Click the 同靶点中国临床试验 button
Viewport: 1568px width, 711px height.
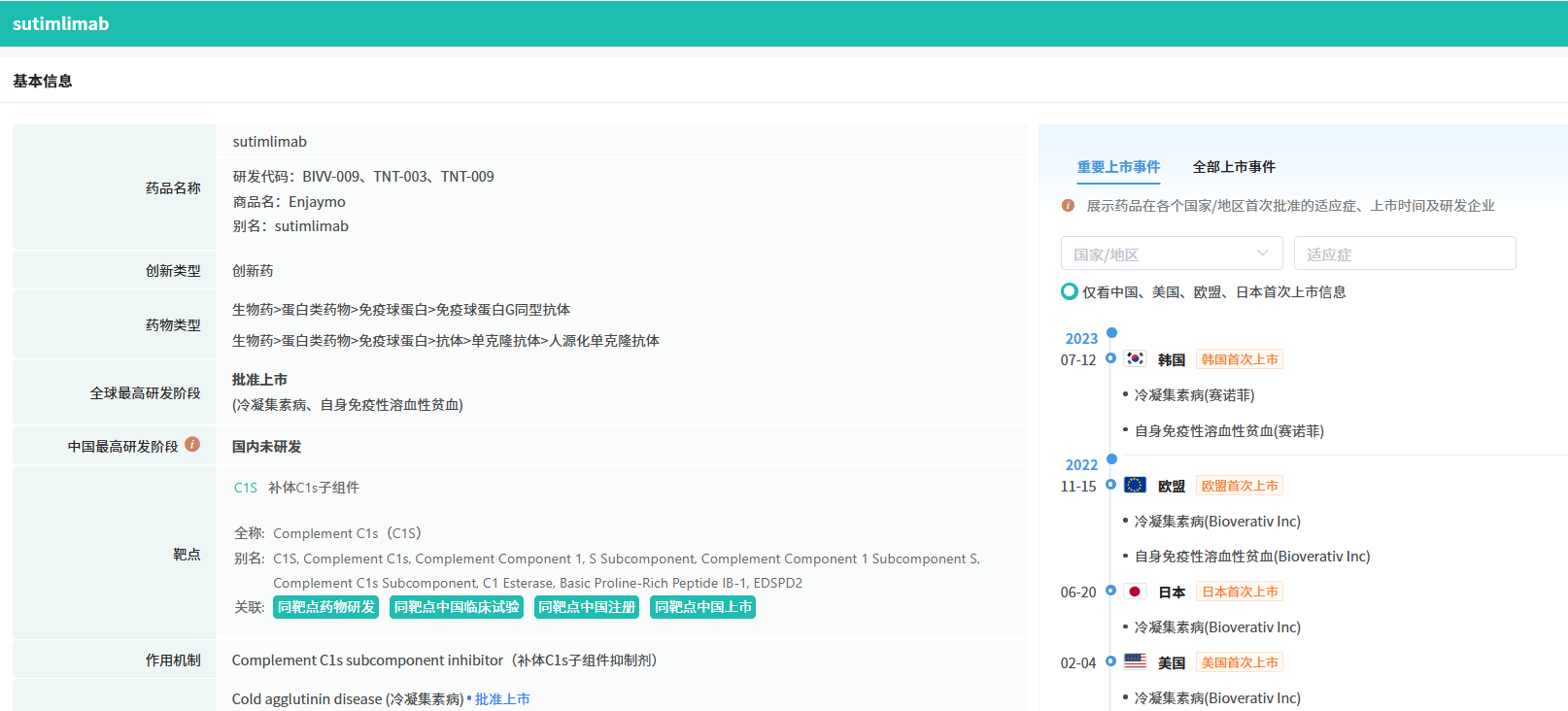457,607
